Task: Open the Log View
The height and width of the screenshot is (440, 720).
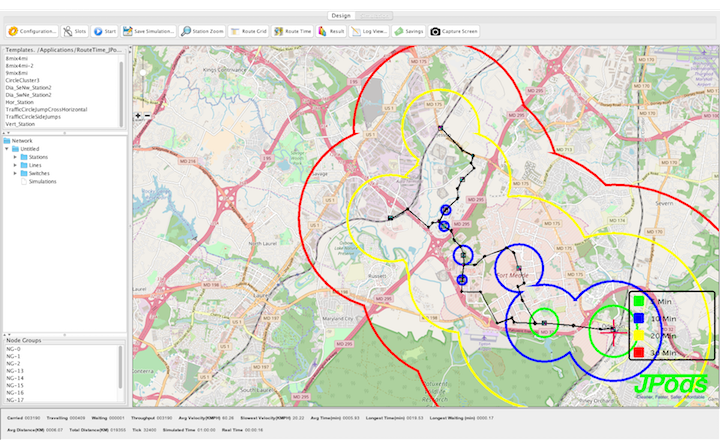Action: [x=370, y=31]
